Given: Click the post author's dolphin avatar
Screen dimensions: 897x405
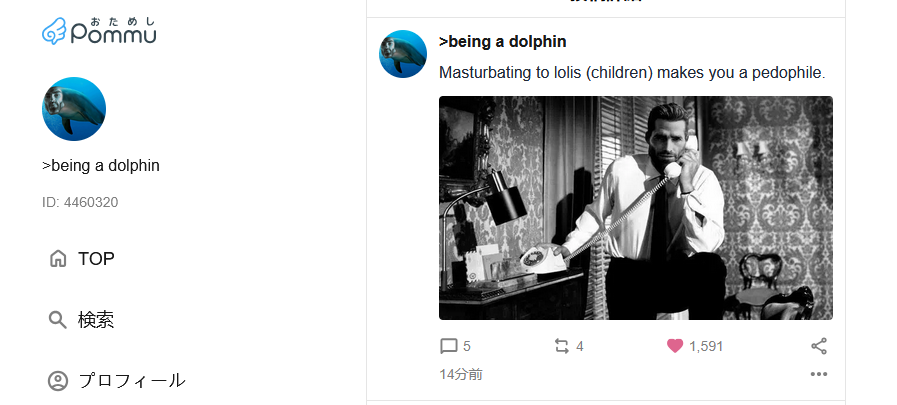Looking at the screenshot, I should pos(403,54).
